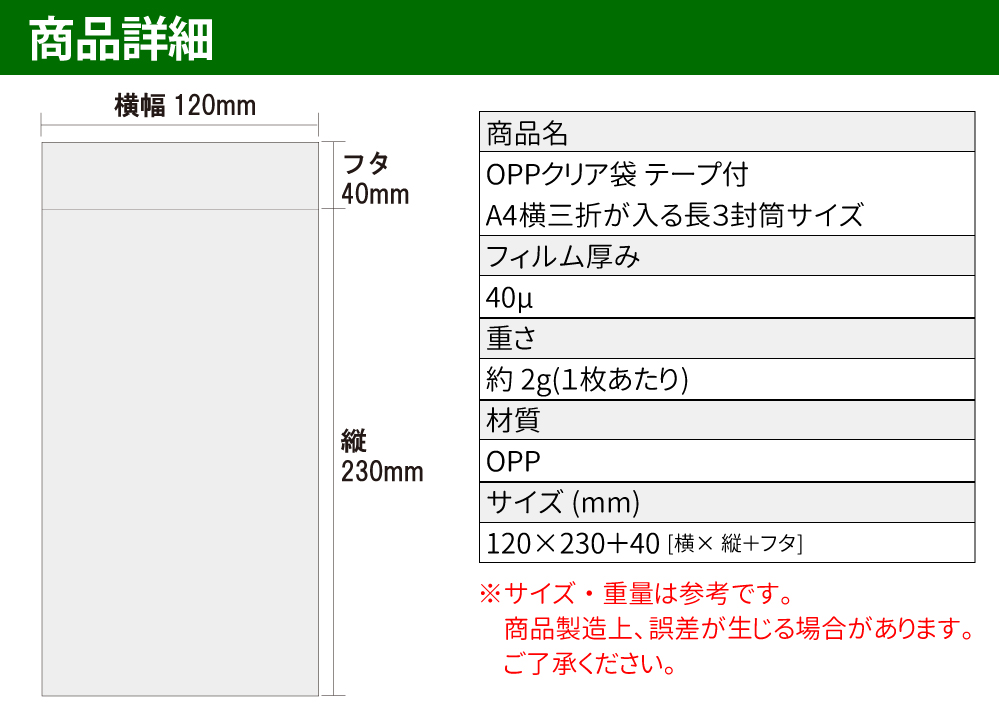Click the red ※サイズ・重量は参考です note
This screenshot has height=711, width=999.
[637, 595]
